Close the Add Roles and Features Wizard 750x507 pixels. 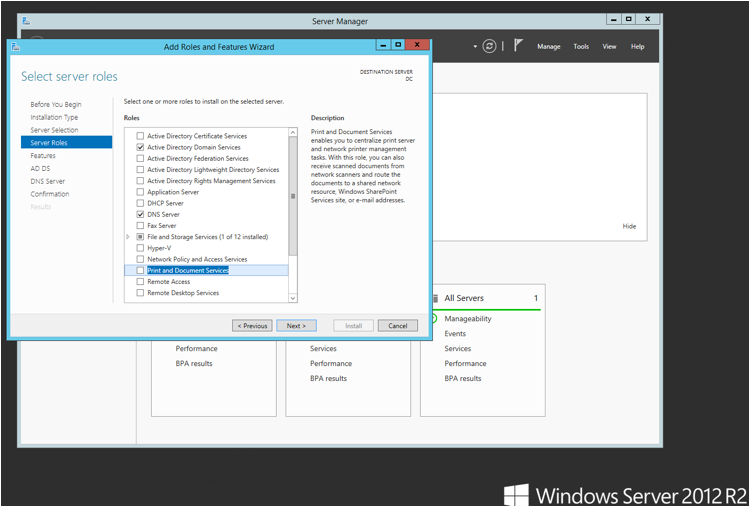coord(417,44)
